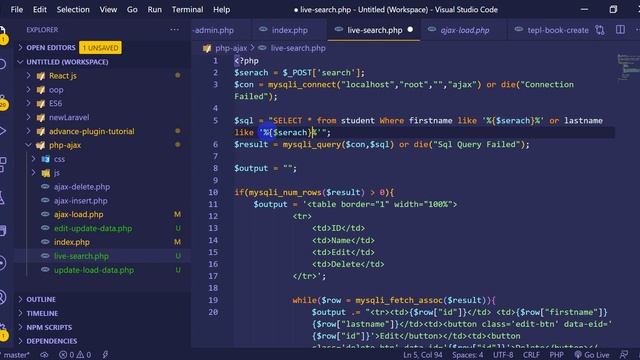Change indentation via Spaces: 4
The width and height of the screenshot is (640, 360).
click(x=467, y=355)
